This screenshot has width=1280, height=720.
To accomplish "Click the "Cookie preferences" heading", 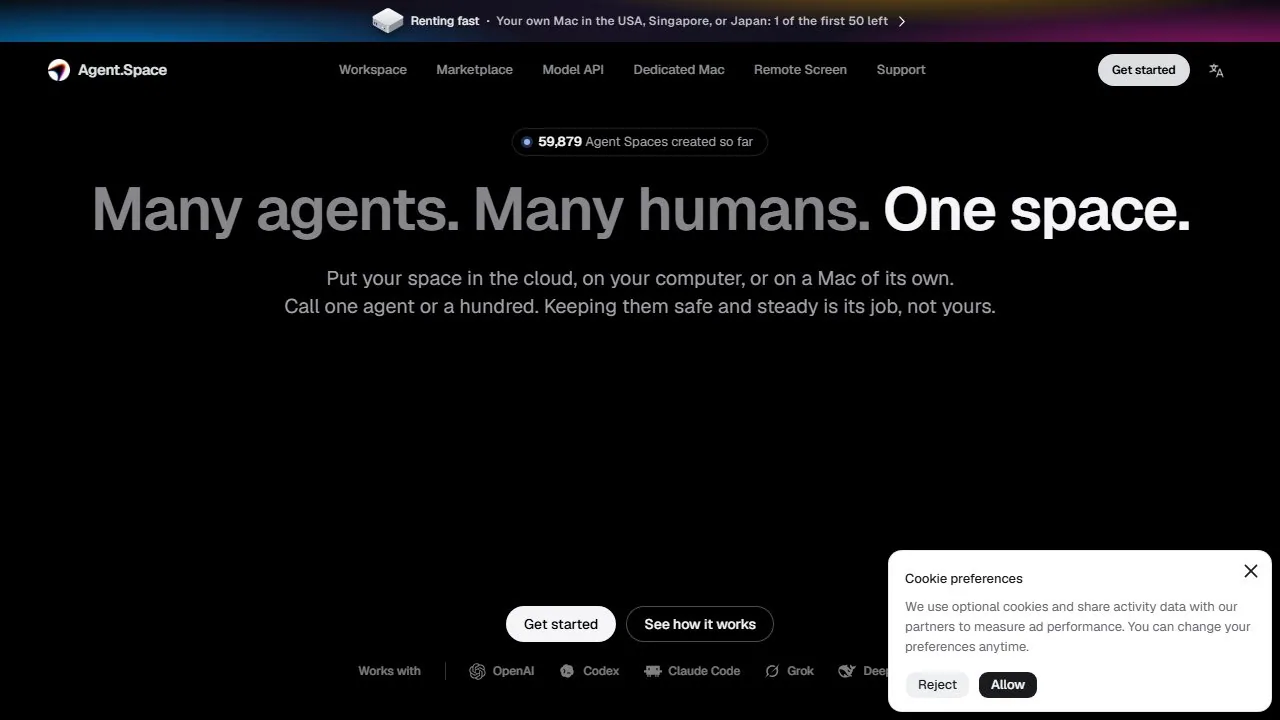I will point(964,578).
